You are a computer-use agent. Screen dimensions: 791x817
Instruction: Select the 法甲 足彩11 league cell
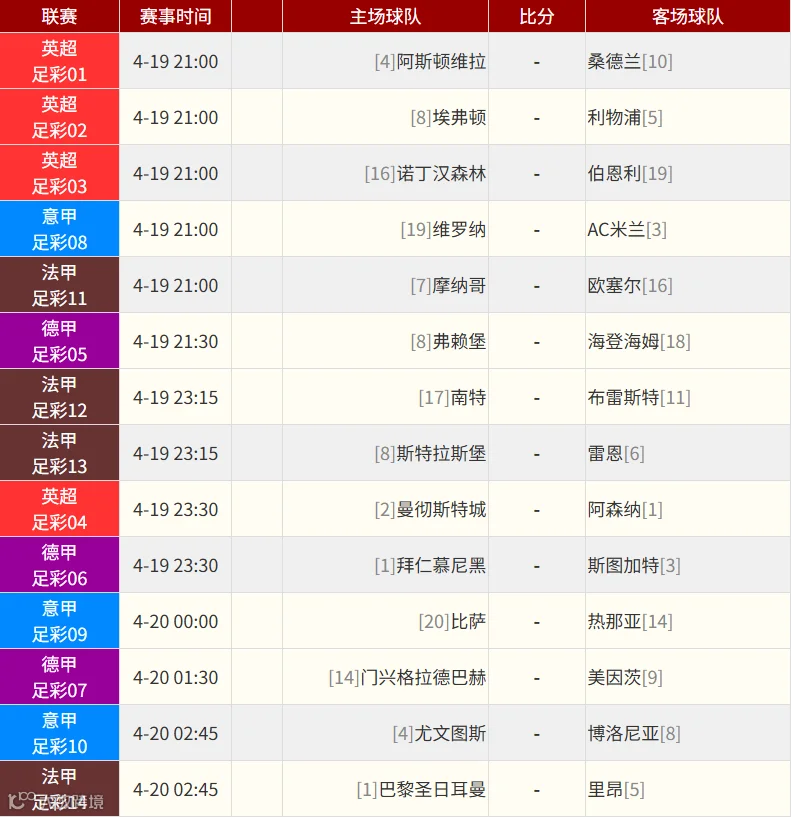point(59,285)
